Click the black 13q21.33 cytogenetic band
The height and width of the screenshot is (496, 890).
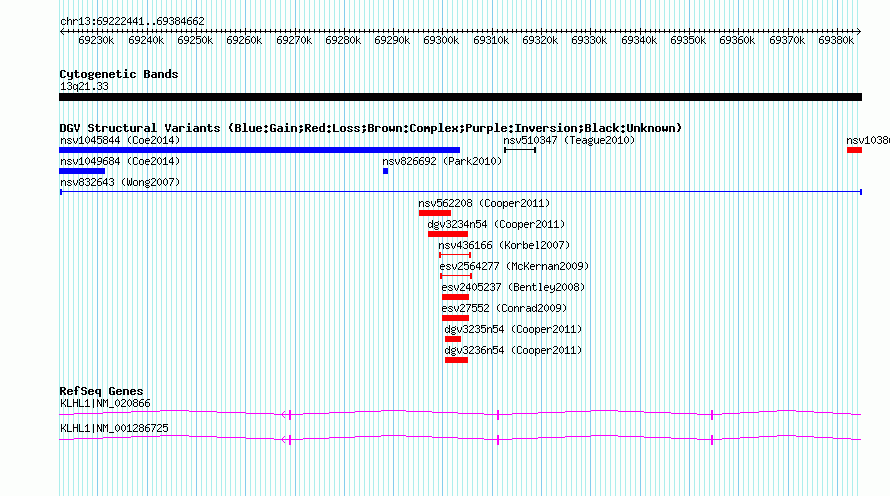(460, 98)
